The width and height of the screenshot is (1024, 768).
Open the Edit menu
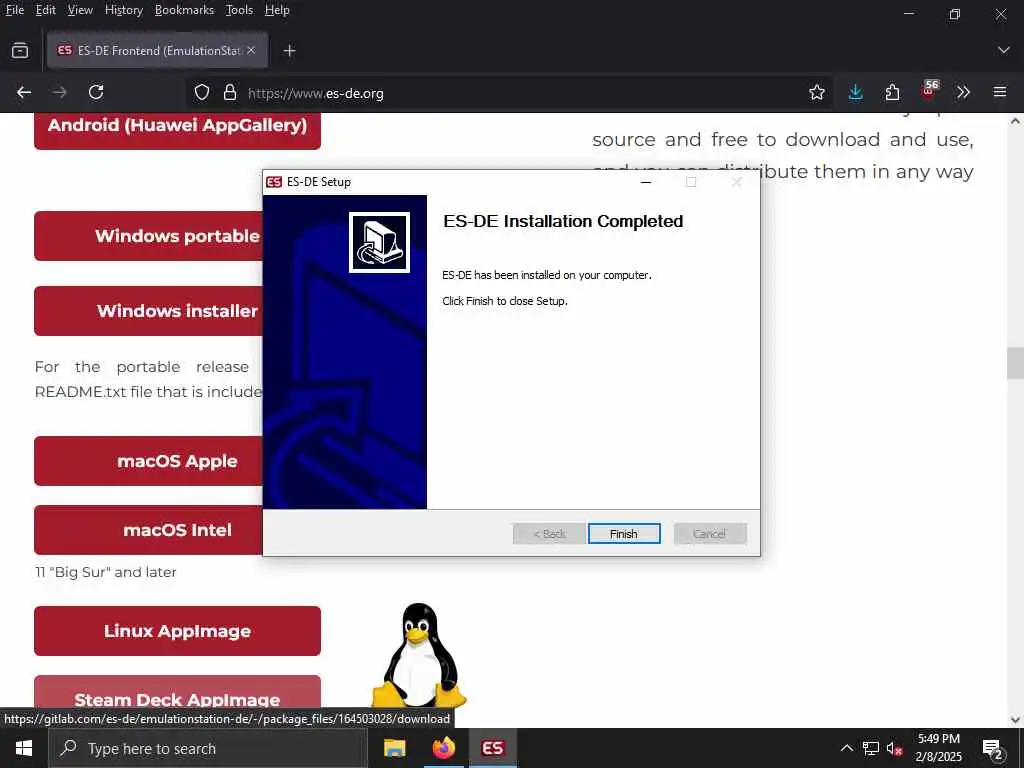[45, 10]
